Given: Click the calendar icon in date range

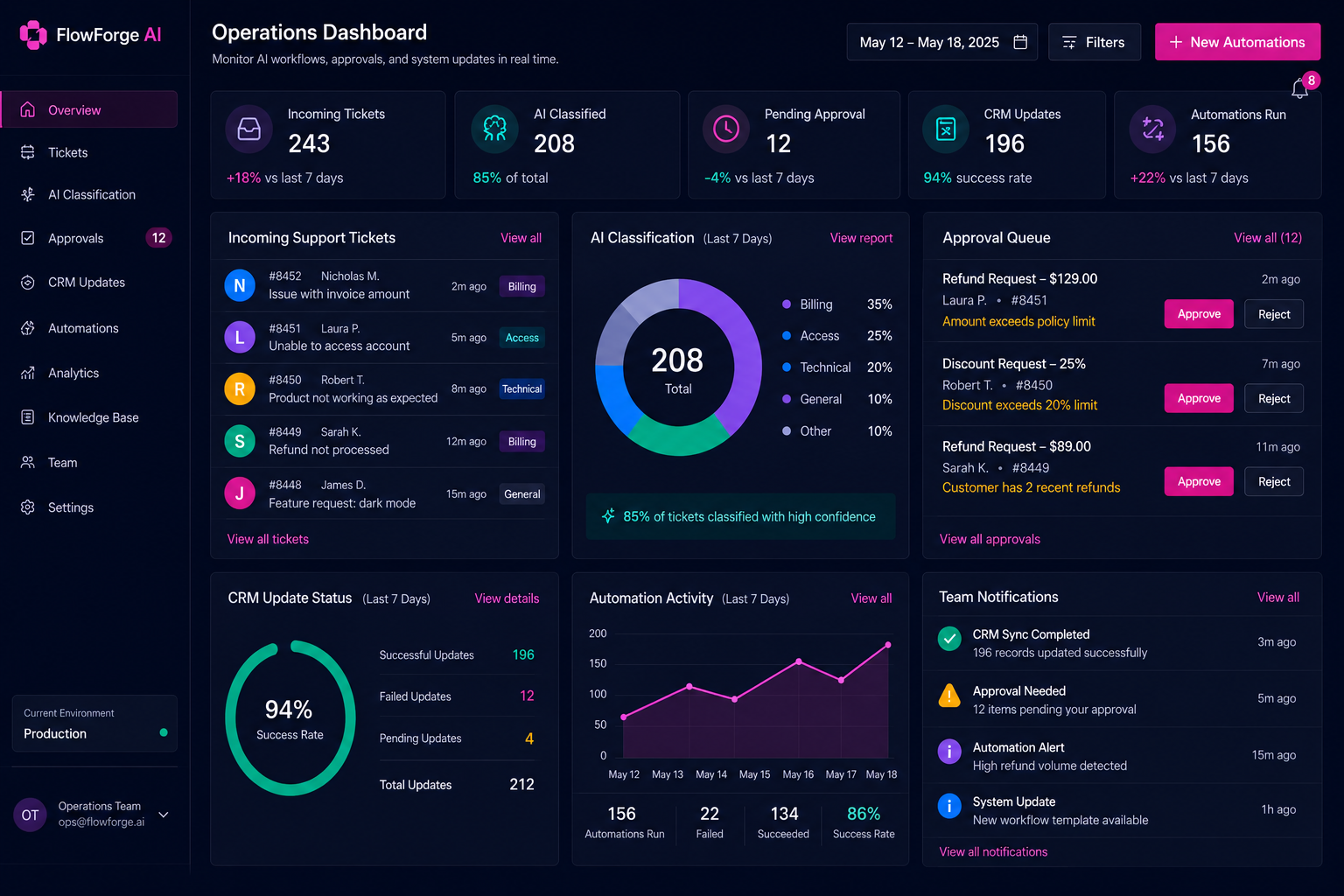Looking at the screenshot, I should coord(1020,42).
